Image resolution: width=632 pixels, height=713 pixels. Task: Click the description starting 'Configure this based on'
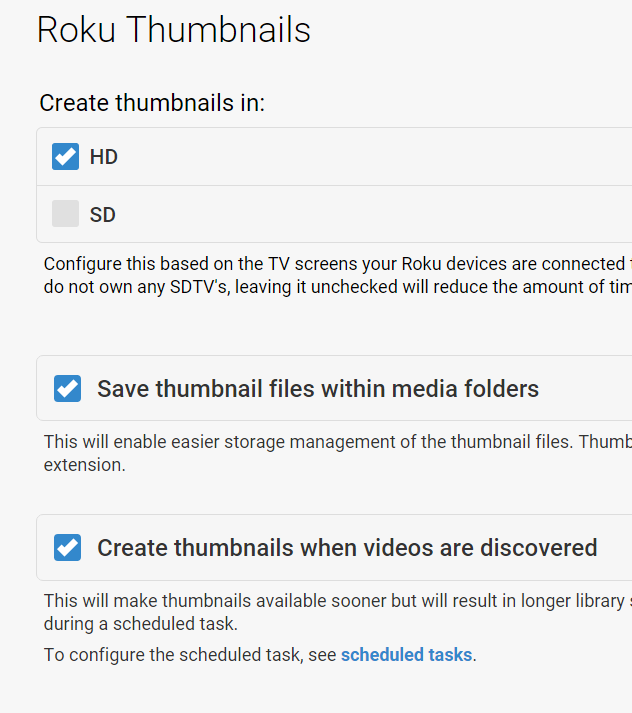[330, 265]
